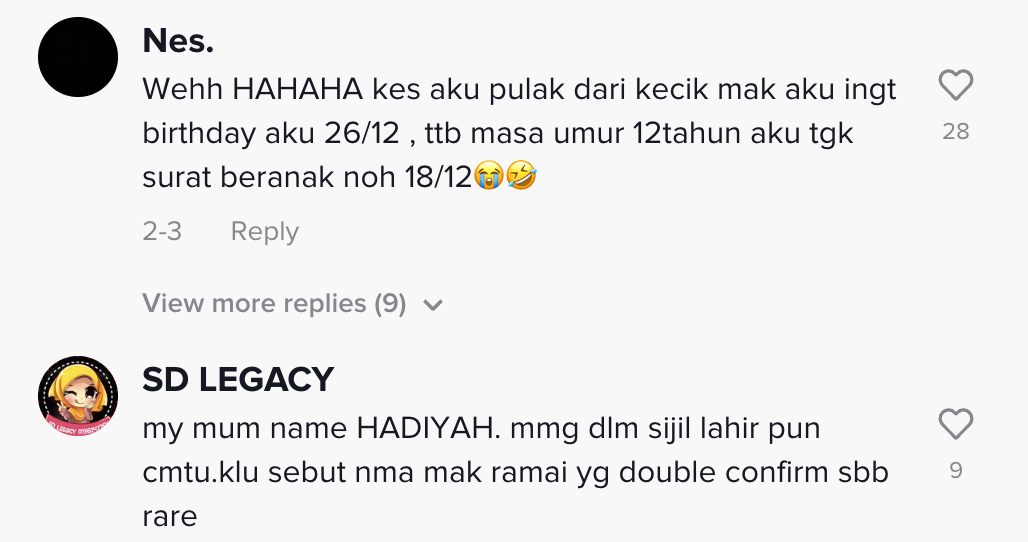Click the HAHAHA word in Nes. comment
This screenshot has width=1028, height=542.
coord(298,89)
